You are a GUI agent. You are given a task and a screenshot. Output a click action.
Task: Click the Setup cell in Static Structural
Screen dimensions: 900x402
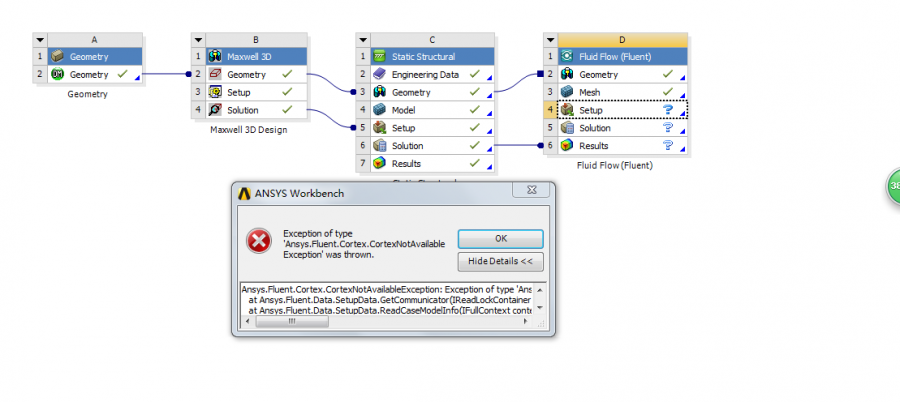coord(432,127)
